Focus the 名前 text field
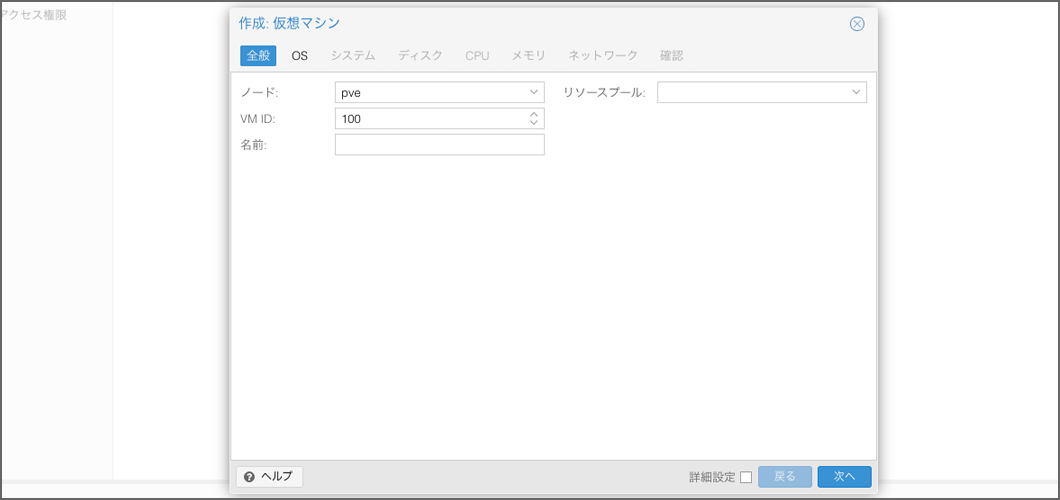 point(439,144)
